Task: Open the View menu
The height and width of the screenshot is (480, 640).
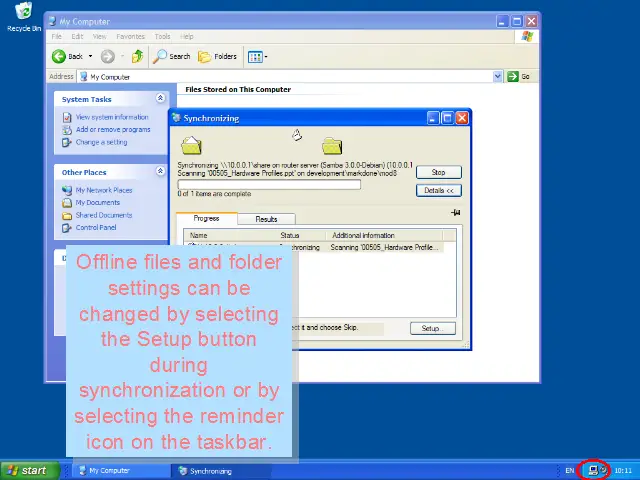Action: click(x=99, y=36)
